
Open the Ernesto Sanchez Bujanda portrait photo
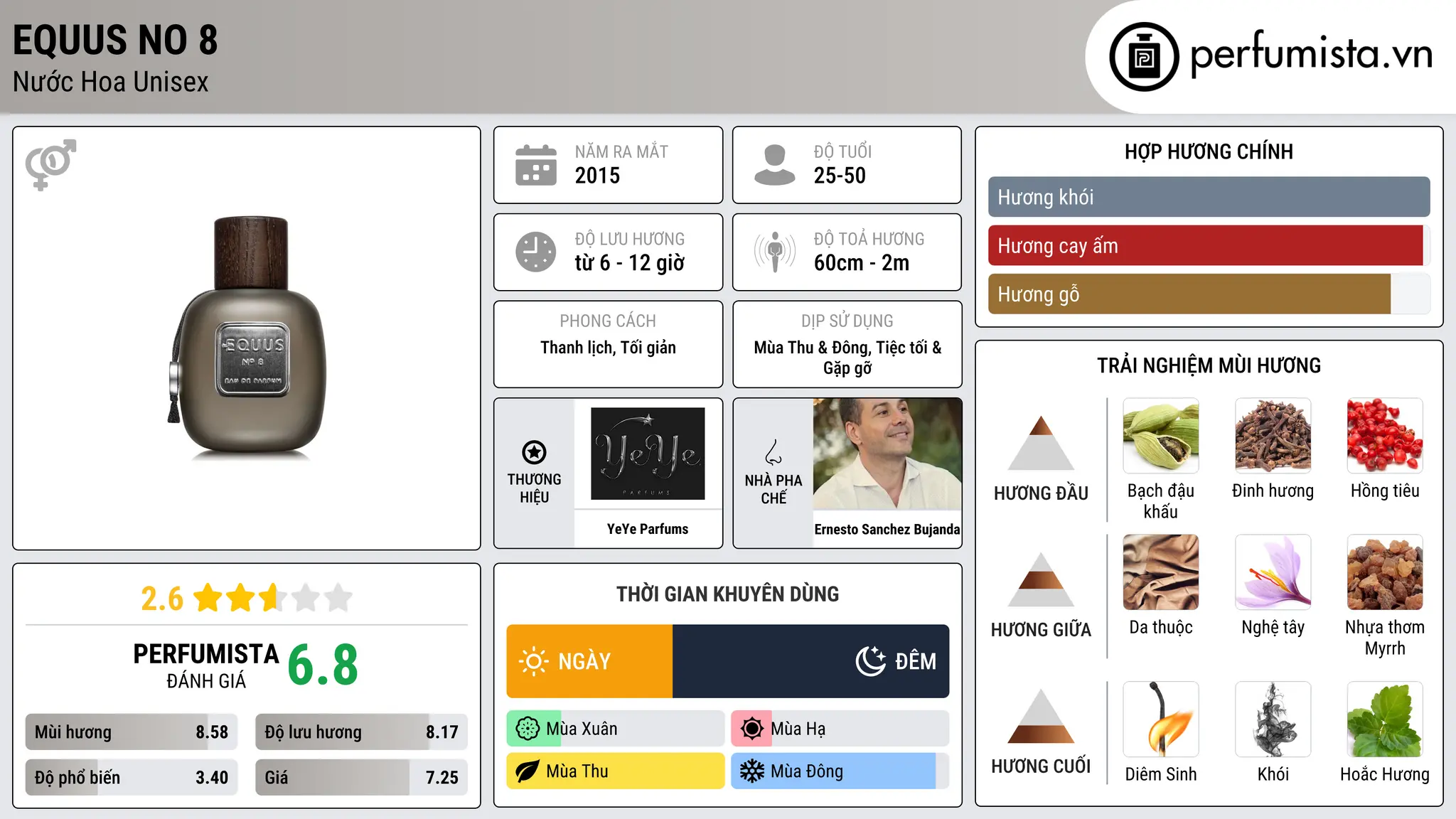887,454
